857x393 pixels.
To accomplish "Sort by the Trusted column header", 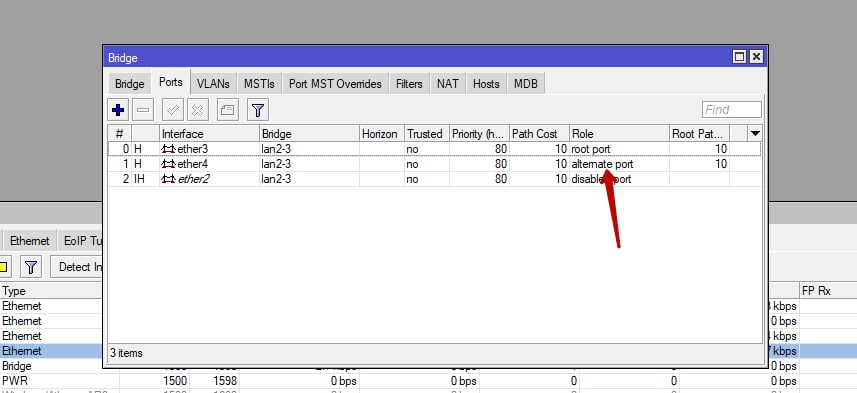I will coord(427,134).
